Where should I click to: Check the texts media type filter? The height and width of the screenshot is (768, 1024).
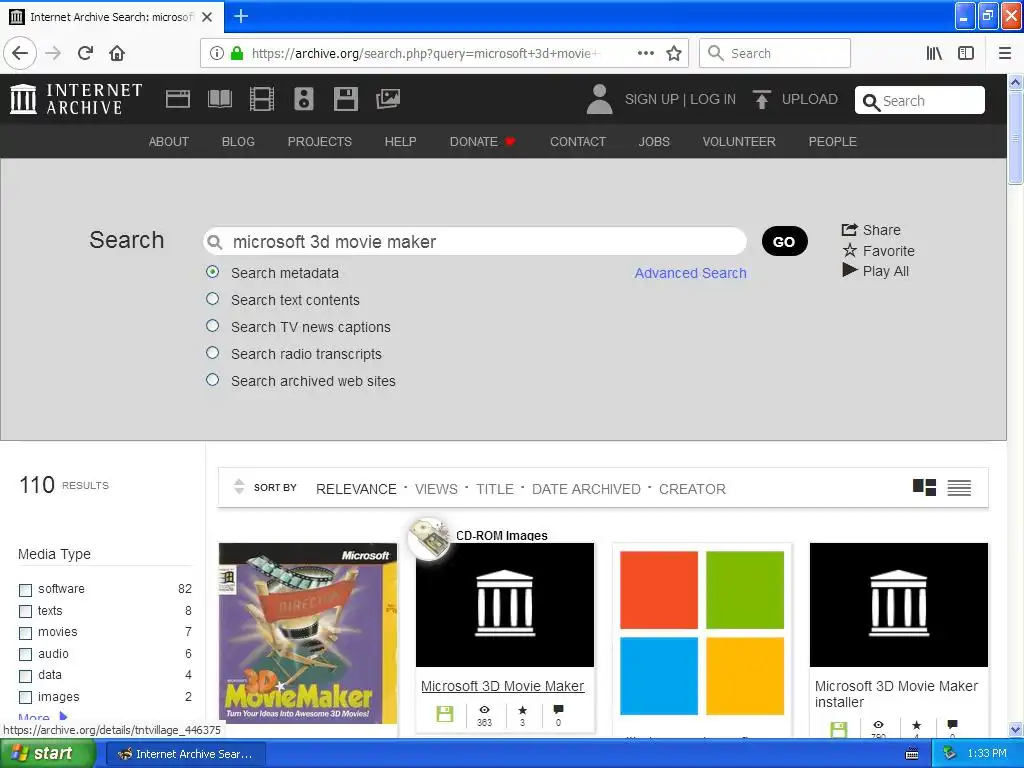[x=25, y=611]
